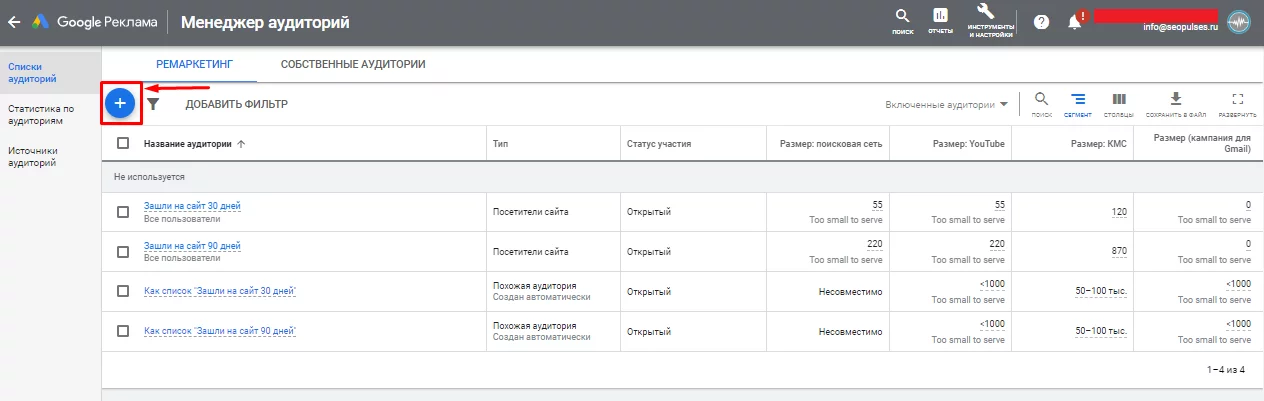
Task: Toggle the select-all header checkbox
Action: tap(123, 143)
